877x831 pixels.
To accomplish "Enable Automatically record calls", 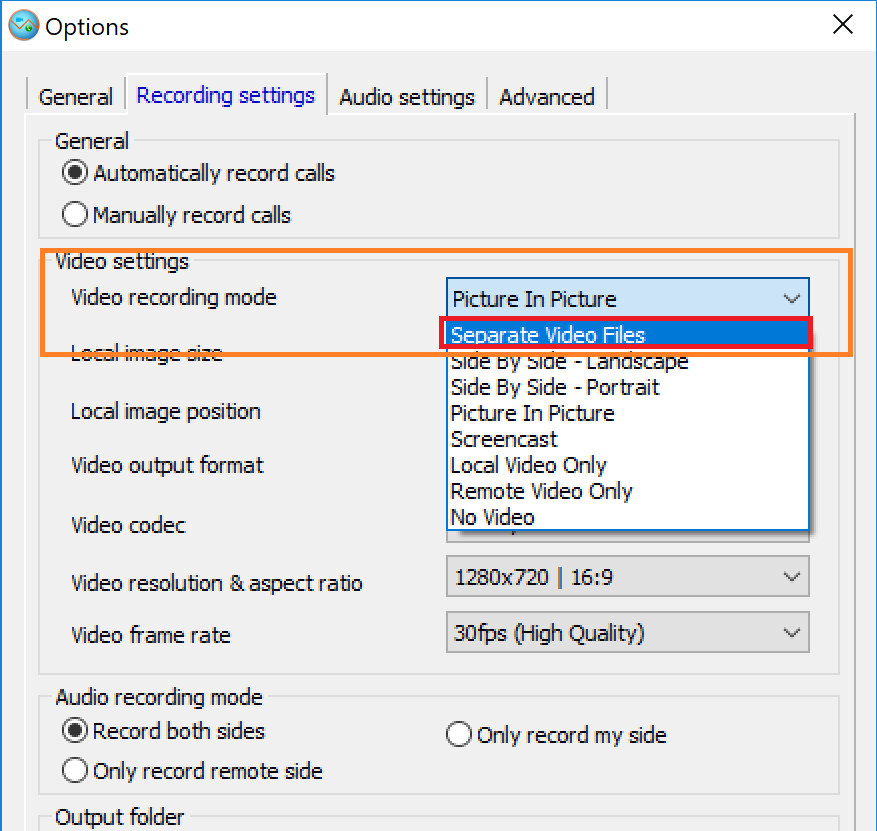I will coord(198,173).
